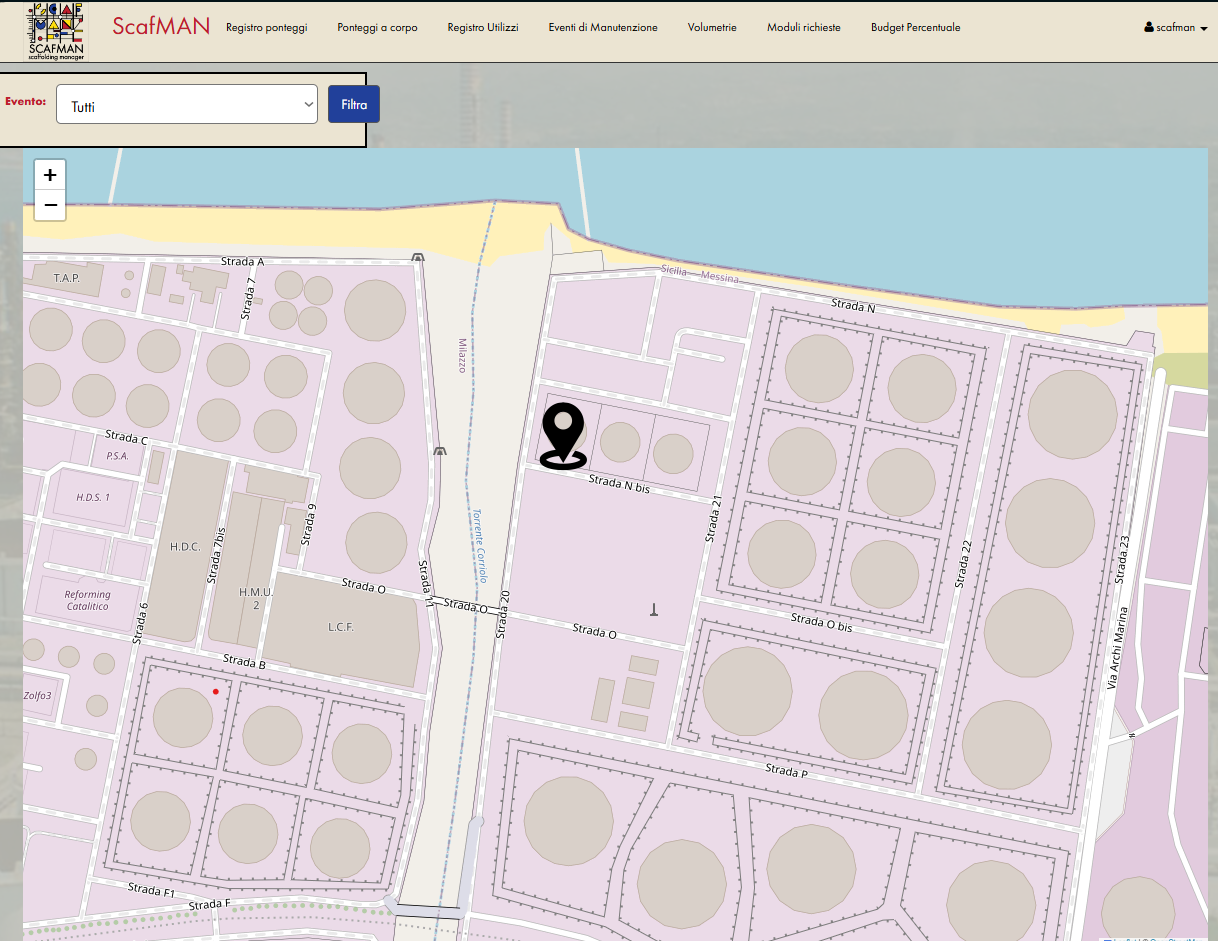
Task: Click the ScafMAN brand title link
Action: click(x=161, y=26)
